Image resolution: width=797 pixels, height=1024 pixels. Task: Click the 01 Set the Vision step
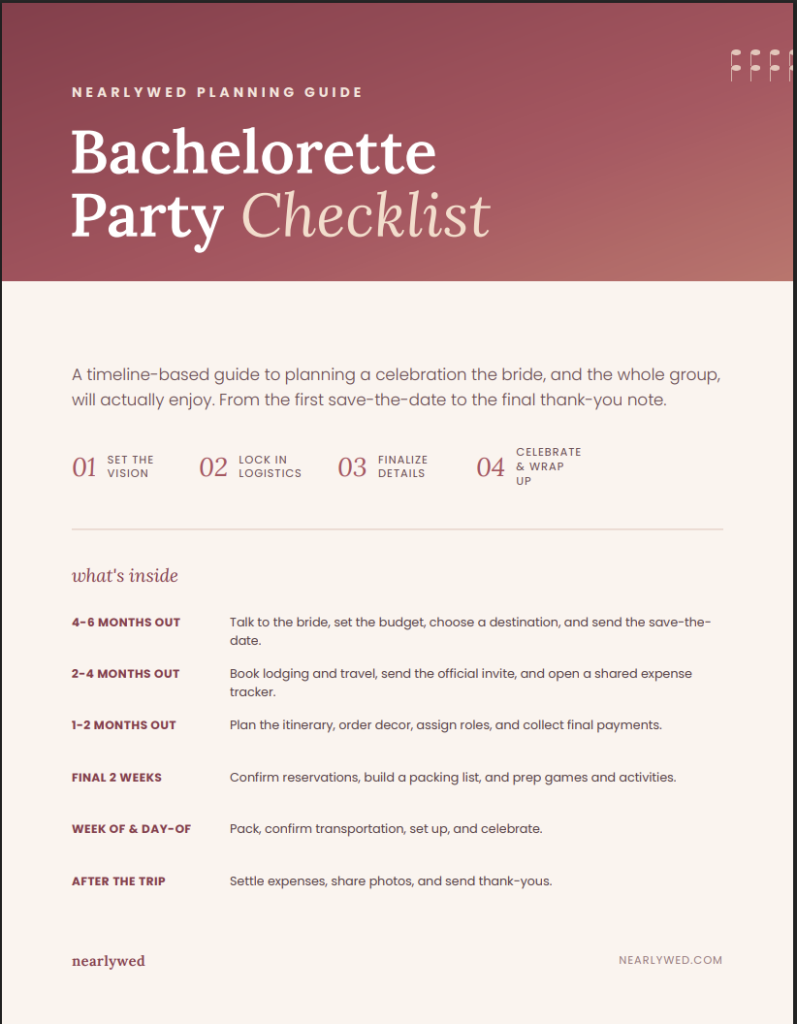point(113,467)
